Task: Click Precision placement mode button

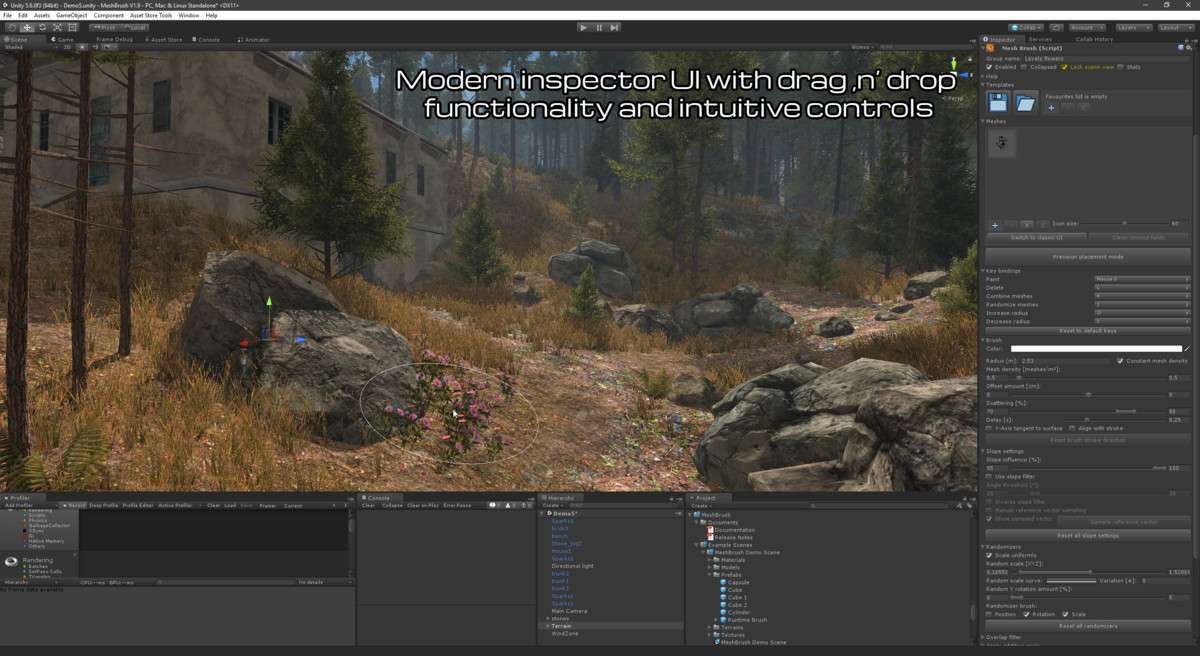Action: (1089, 256)
